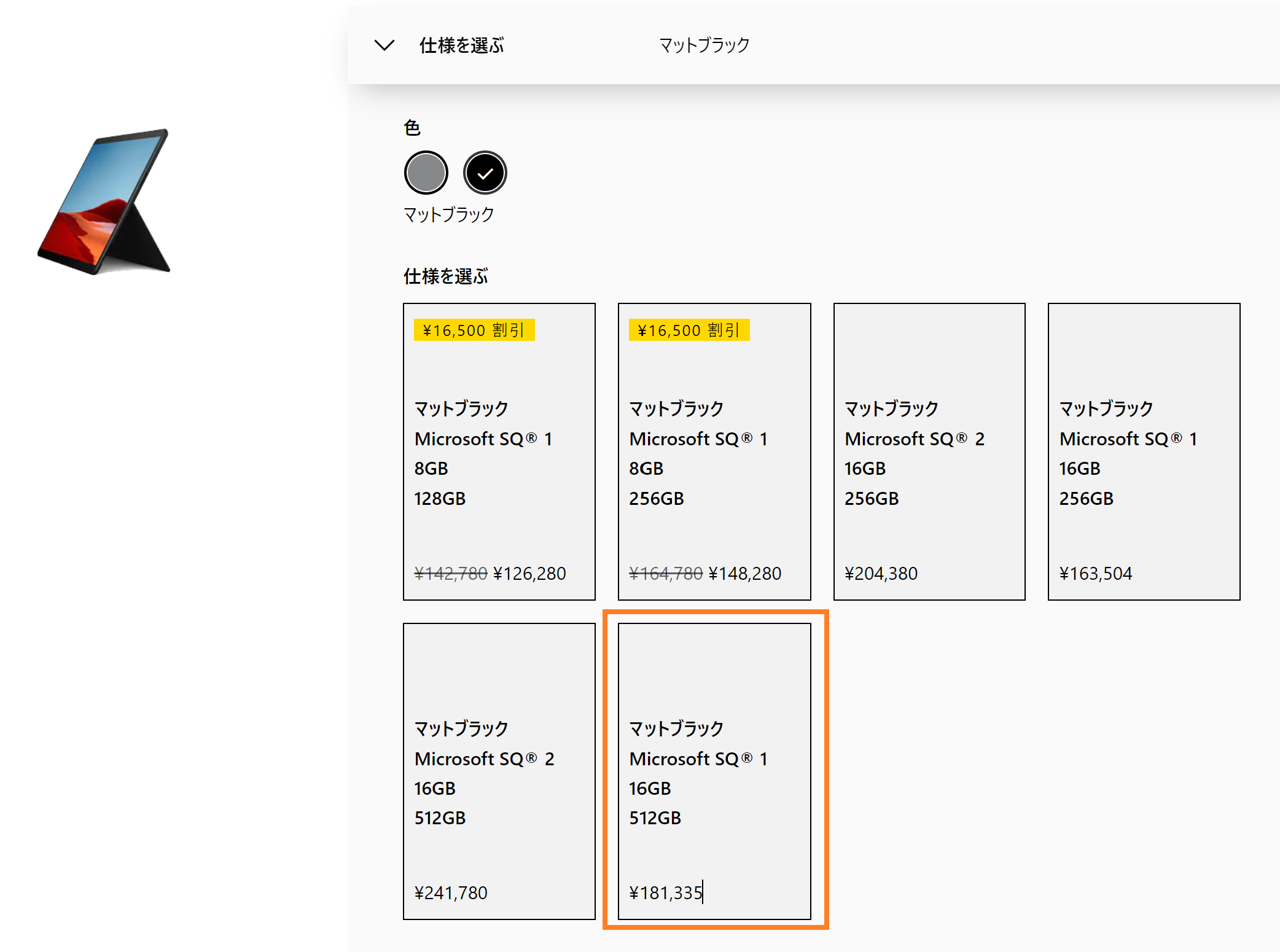Click the ¥163,504 price
Screen dimensions: 1280x952
pos(1096,574)
